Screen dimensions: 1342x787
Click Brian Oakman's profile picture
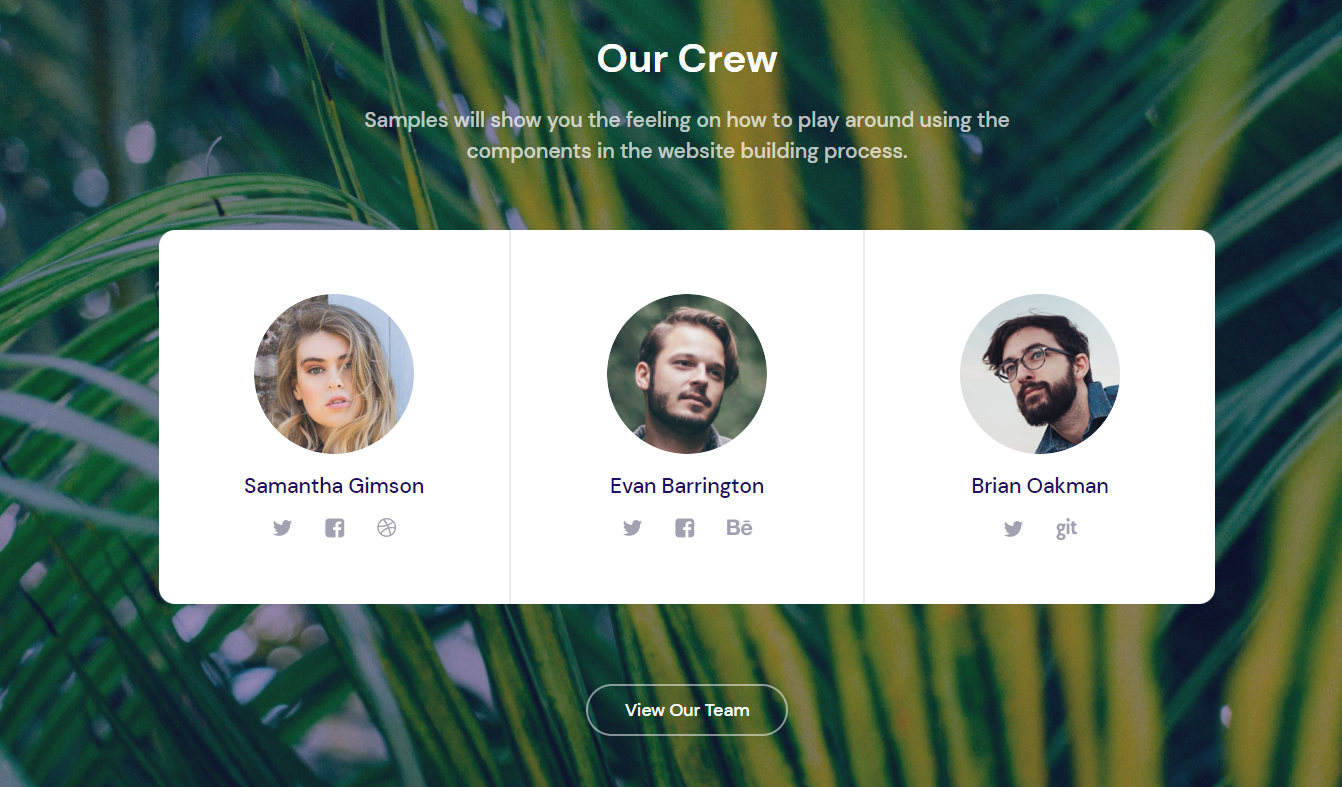pos(1040,374)
